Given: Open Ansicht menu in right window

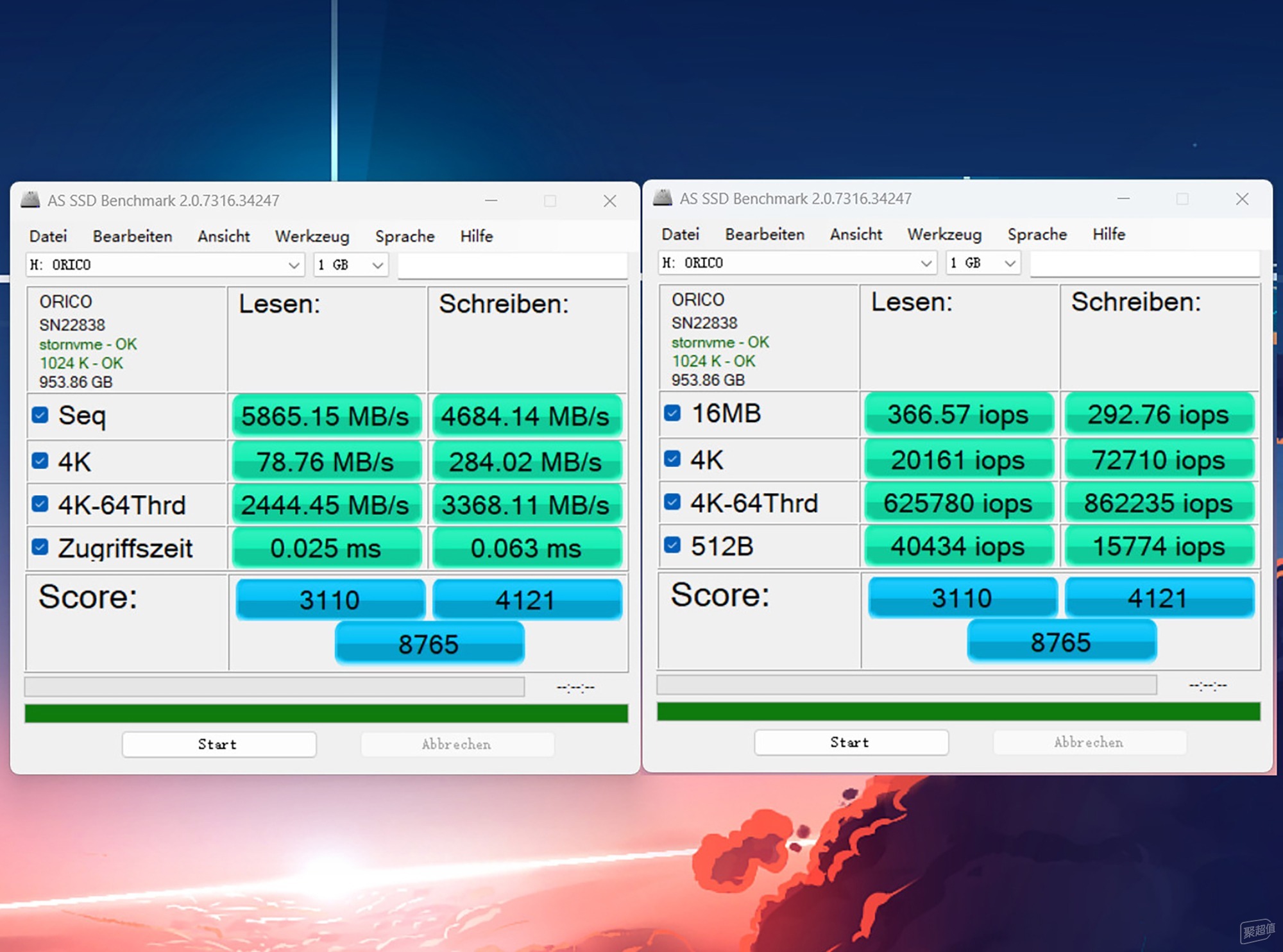Looking at the screenshot, I should pos(856,234).
